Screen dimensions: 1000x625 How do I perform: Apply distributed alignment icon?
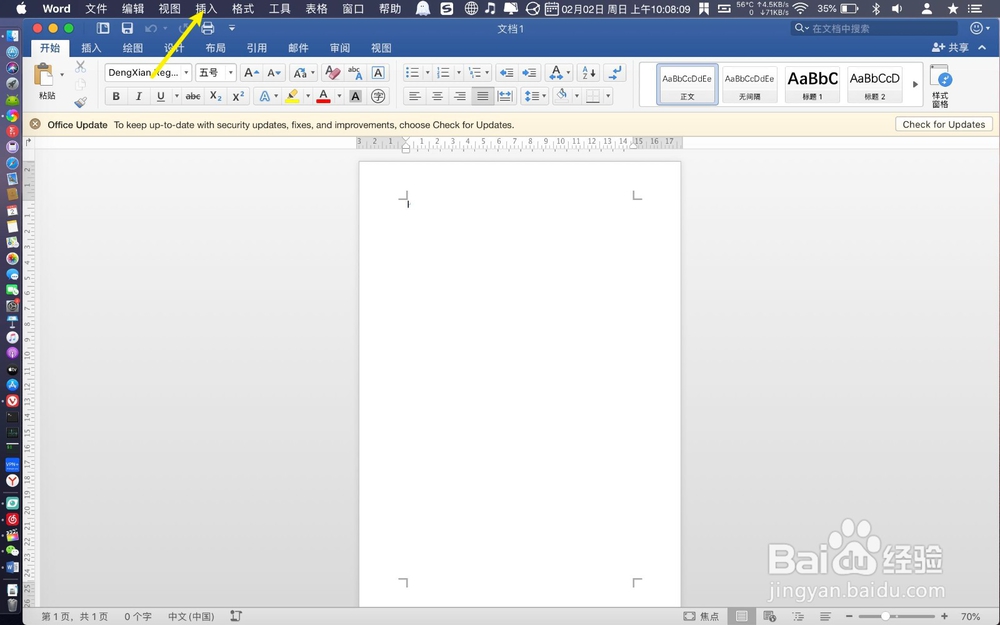[505, 96]
